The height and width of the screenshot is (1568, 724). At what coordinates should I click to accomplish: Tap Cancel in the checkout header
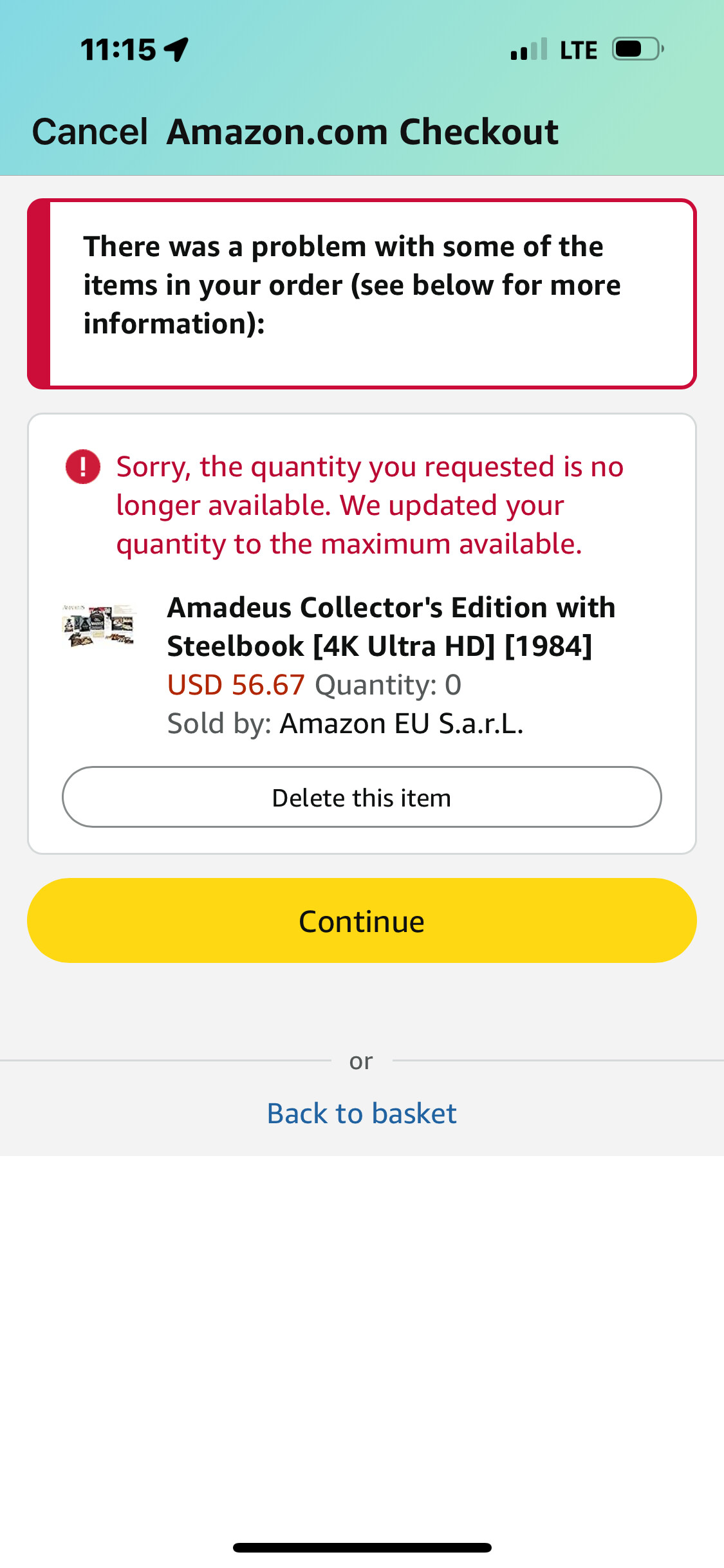90,132
